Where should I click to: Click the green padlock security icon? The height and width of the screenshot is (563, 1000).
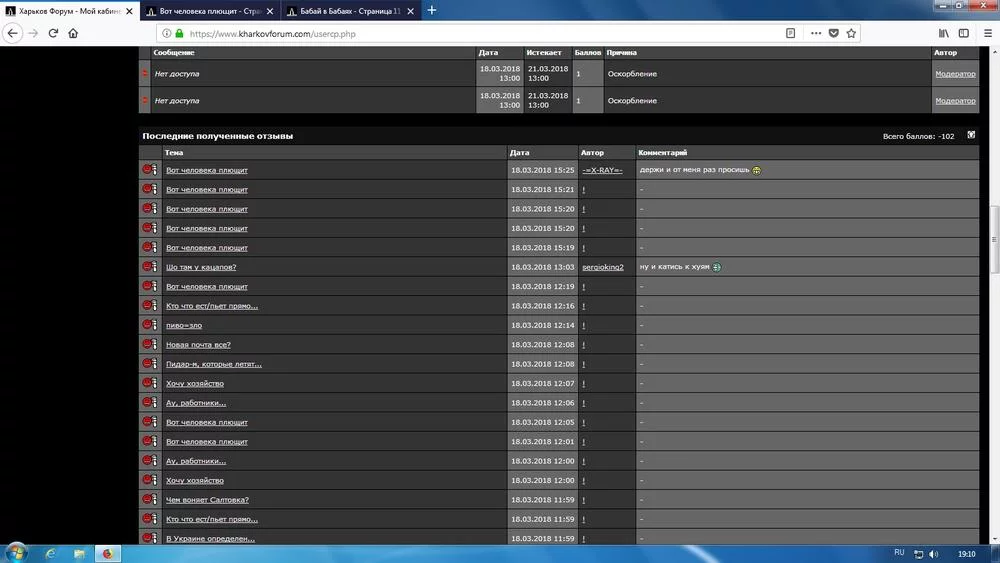click(179, 33)
